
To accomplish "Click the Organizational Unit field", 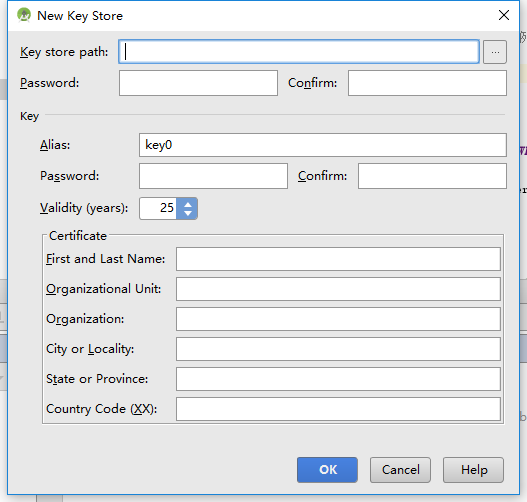I will click(x=338, y=289).
